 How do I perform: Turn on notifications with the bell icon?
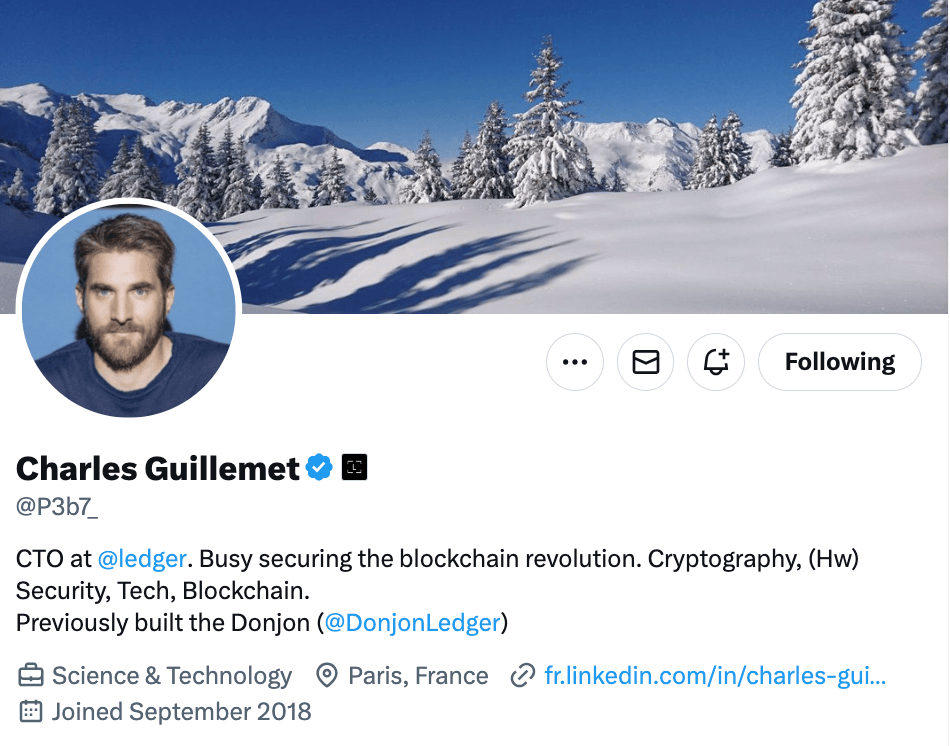point(717,362)
